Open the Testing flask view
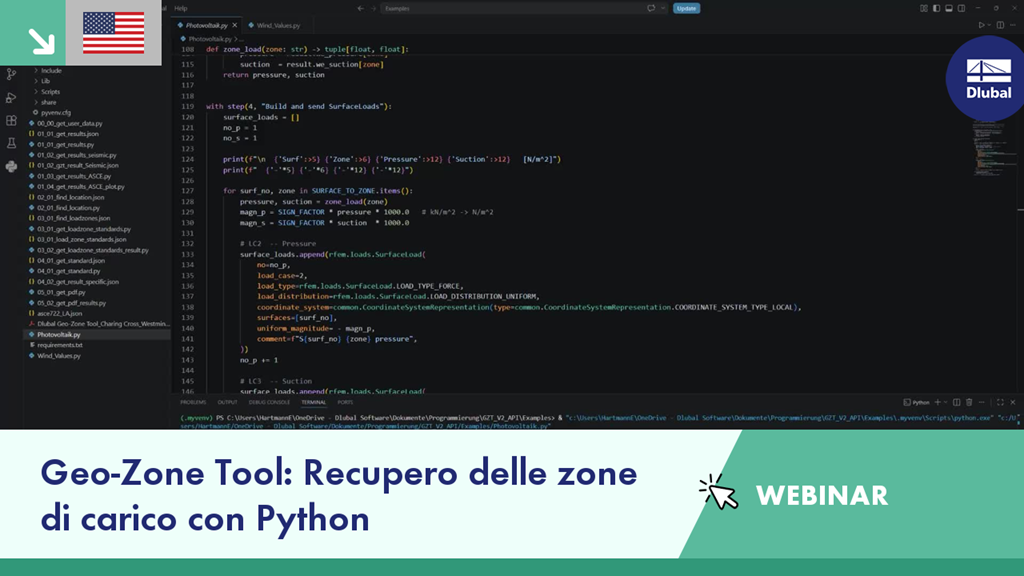This screenshot has height=576, width=1024. click(11, 143)
